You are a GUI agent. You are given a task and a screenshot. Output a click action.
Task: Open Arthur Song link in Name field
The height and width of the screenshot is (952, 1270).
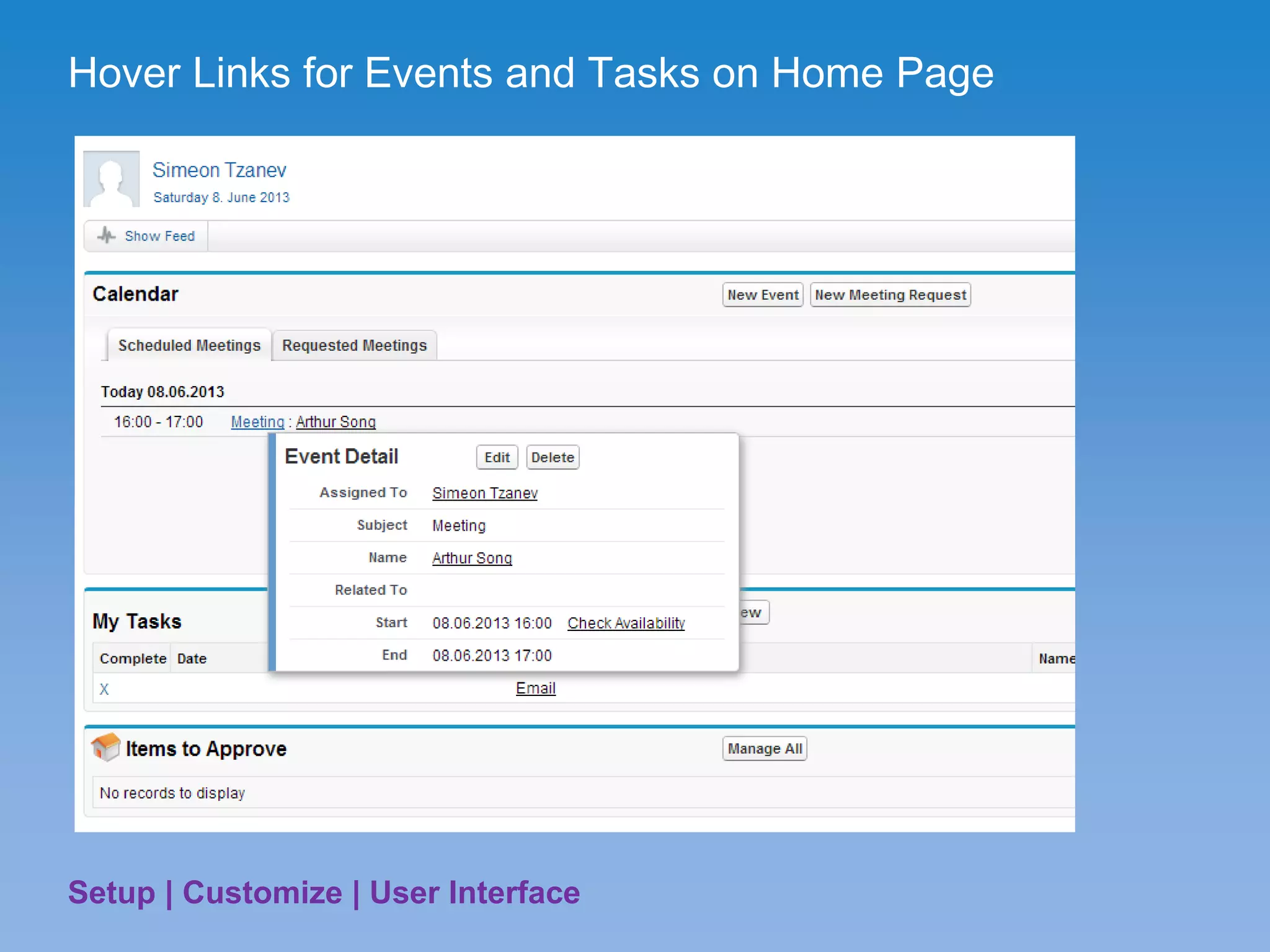coord(472,558)
